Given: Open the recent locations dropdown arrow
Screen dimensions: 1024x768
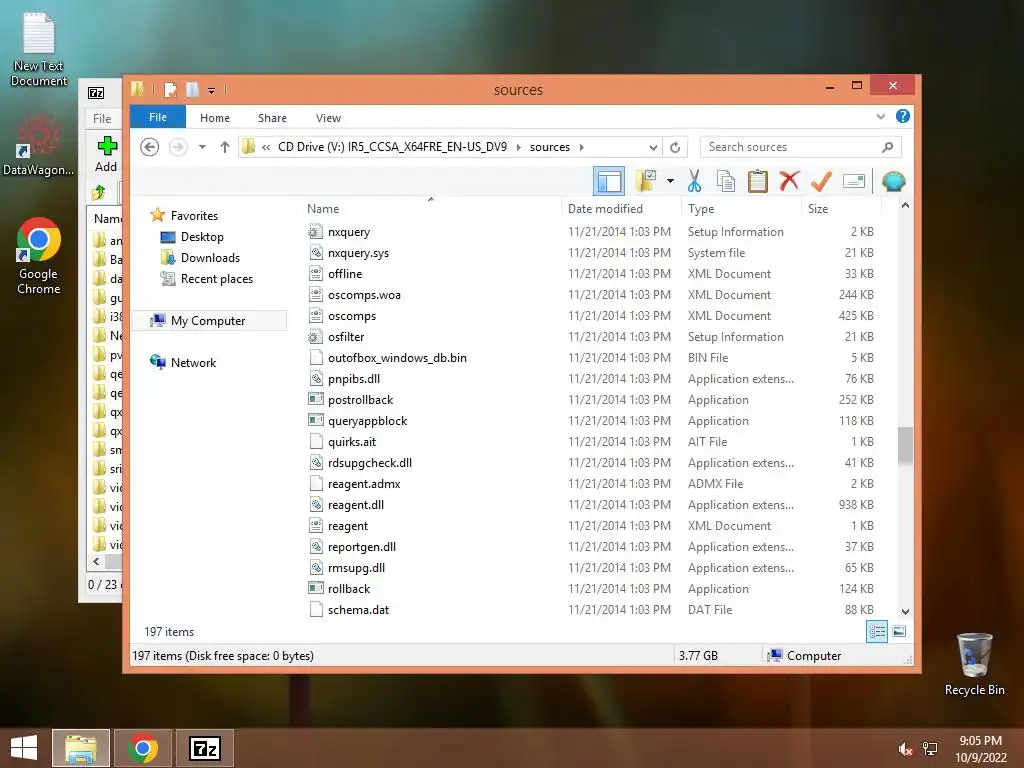Looking at the screenshot, I should tap(202, 147).
